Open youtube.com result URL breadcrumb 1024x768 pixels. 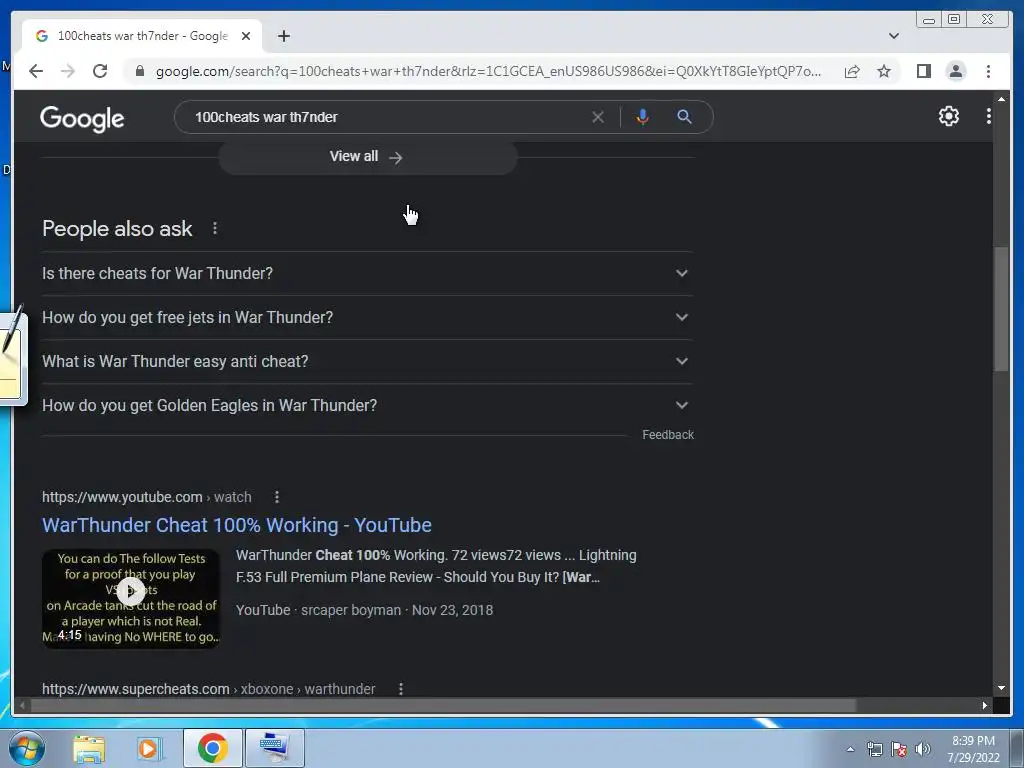[x=146, y=497]
